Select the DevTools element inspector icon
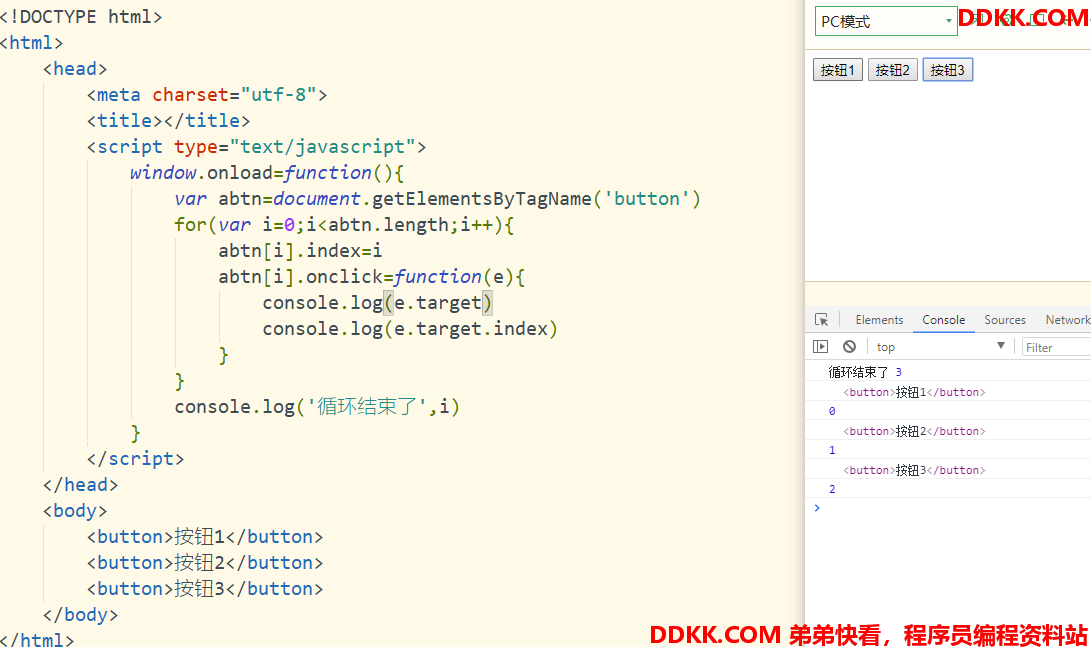 (x=822, y=319)
